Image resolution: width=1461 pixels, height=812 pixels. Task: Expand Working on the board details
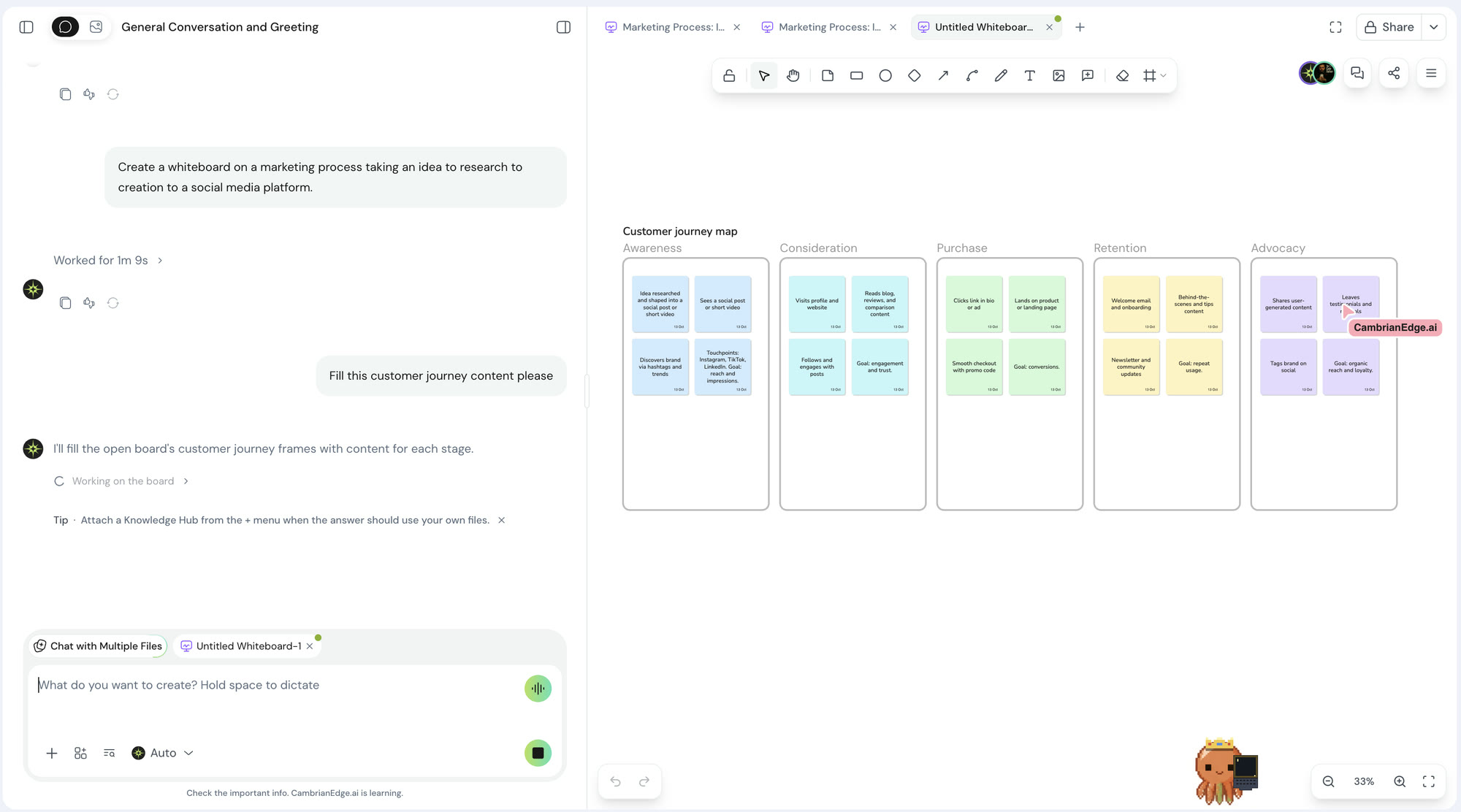tap(123, 481)
